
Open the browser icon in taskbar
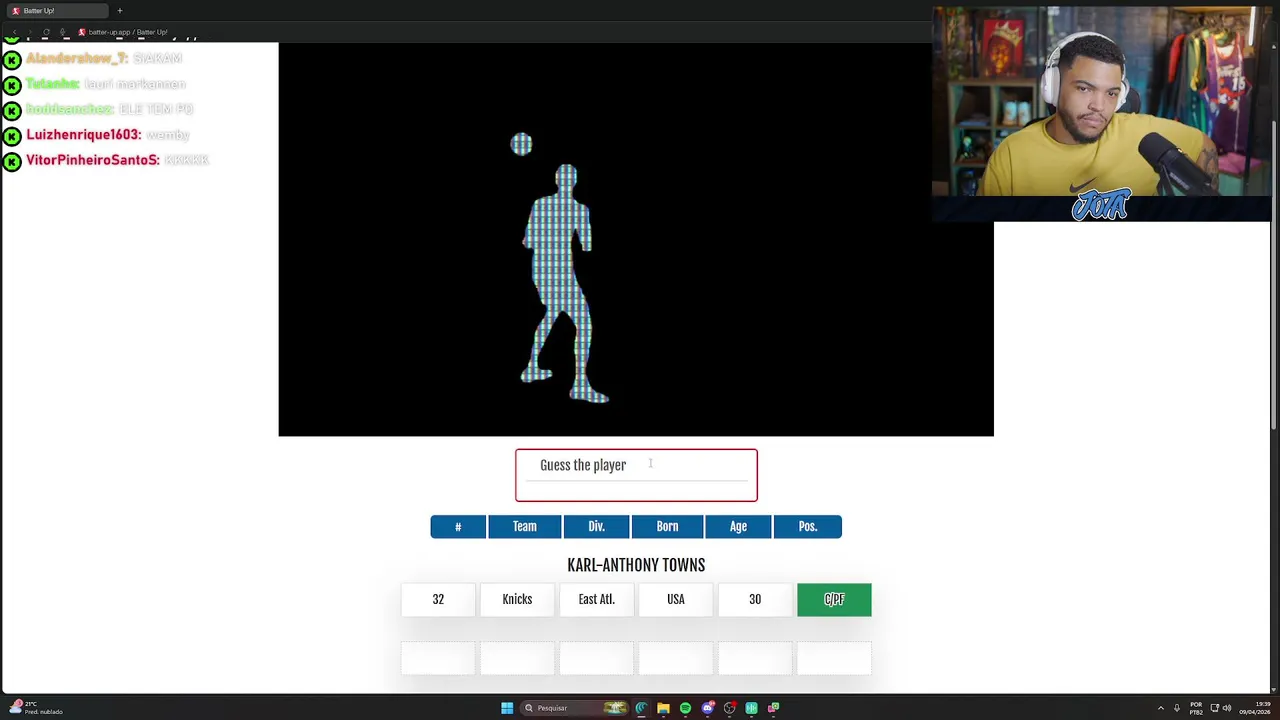(641, 708)
